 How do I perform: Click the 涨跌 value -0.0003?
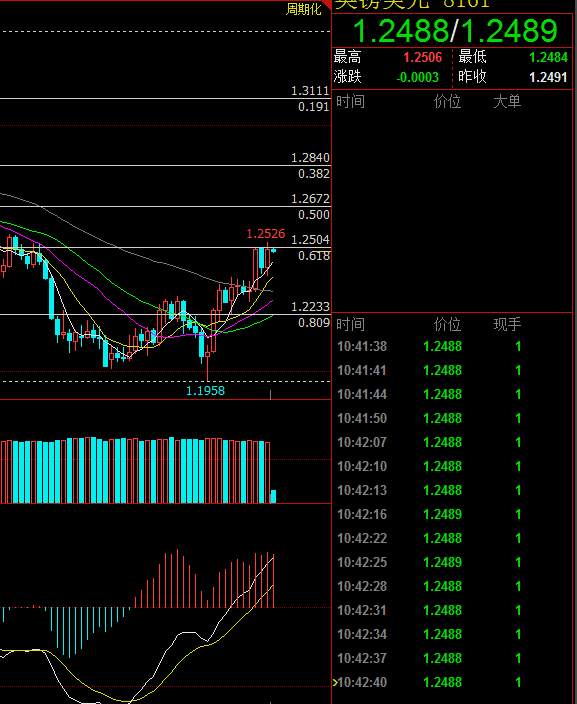(418, 77)
